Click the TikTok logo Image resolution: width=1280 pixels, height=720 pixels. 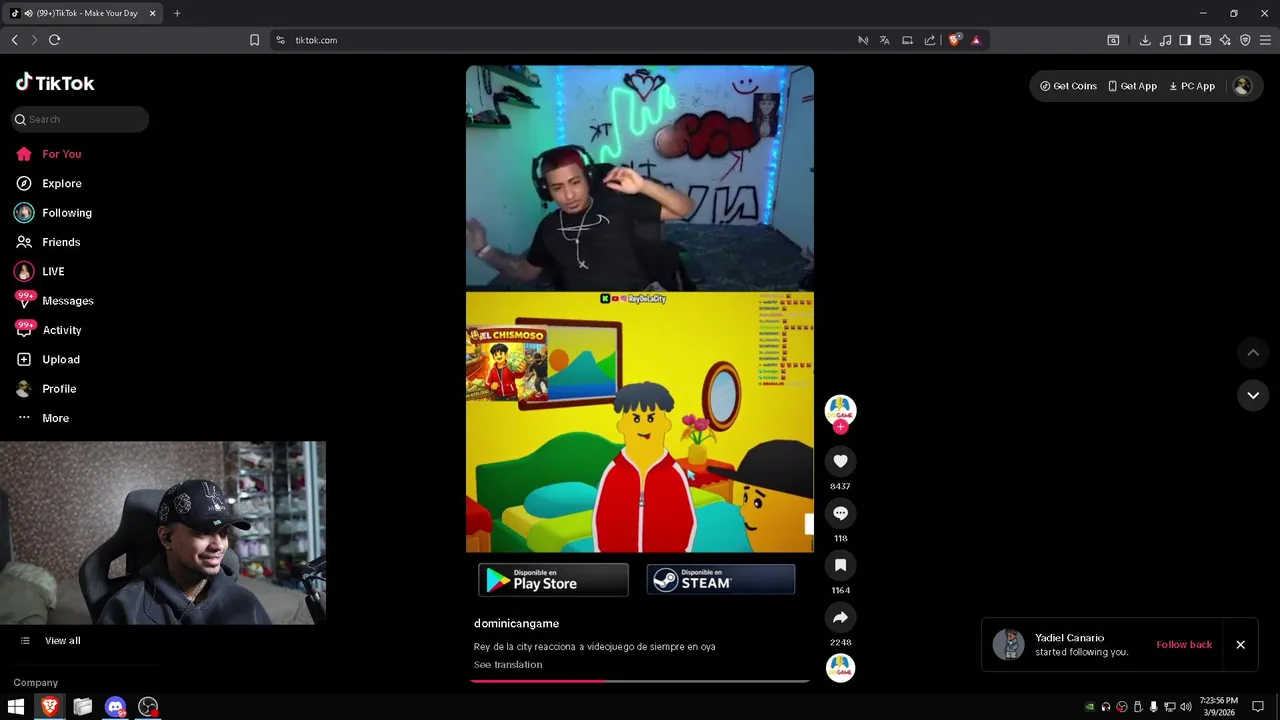click(55, 83)
